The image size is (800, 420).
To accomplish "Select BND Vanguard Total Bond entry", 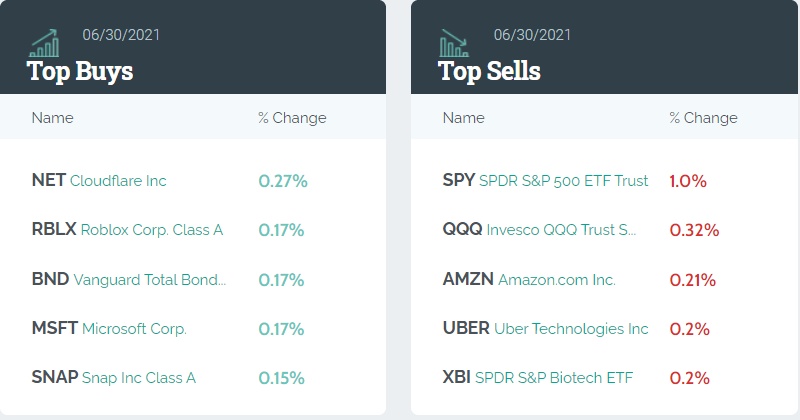I will pos(129,279).
